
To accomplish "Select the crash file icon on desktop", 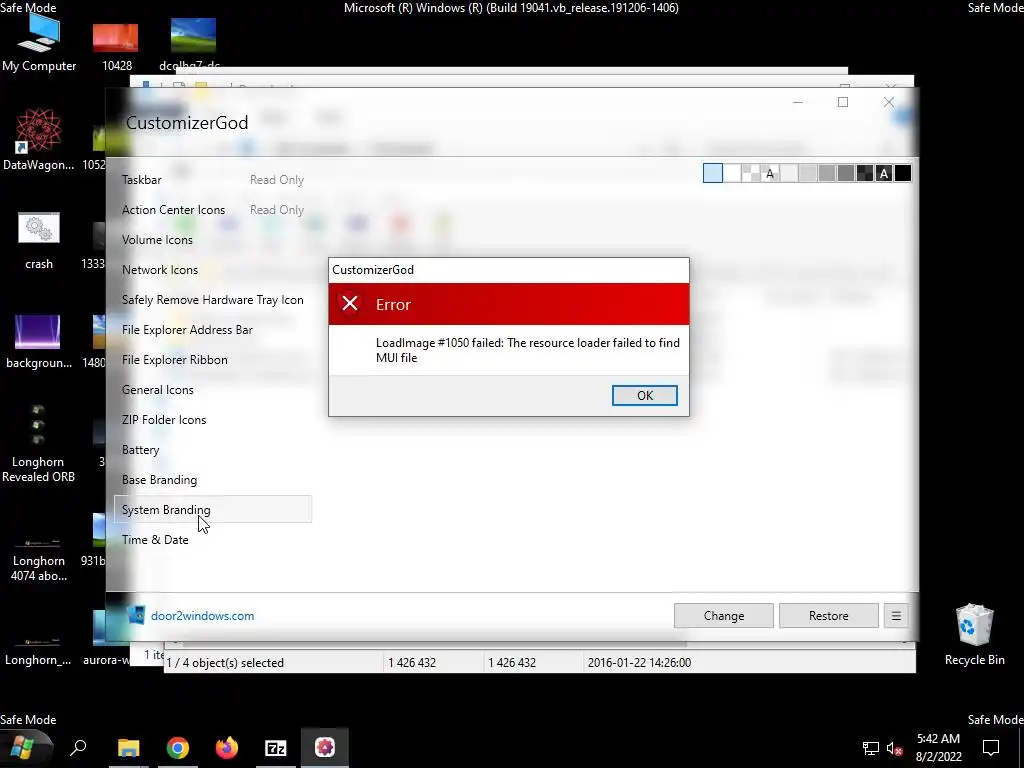I will 39,240.
